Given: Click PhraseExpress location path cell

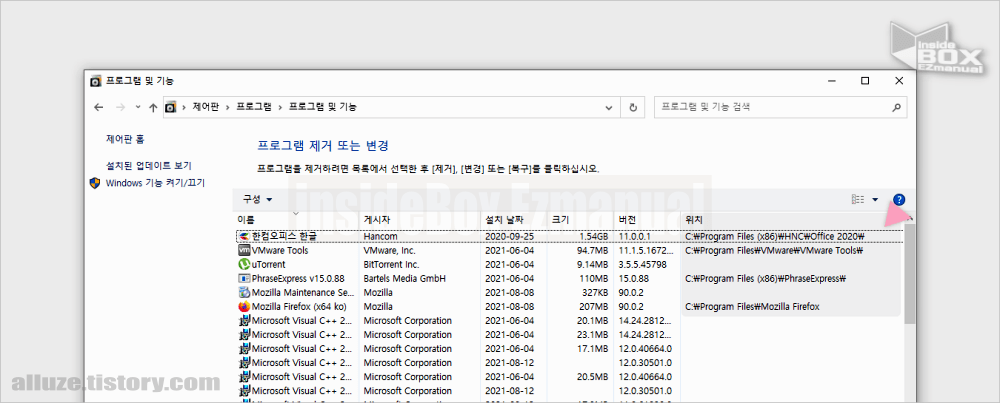Looking at the screenshot, I should coord(765,279).
